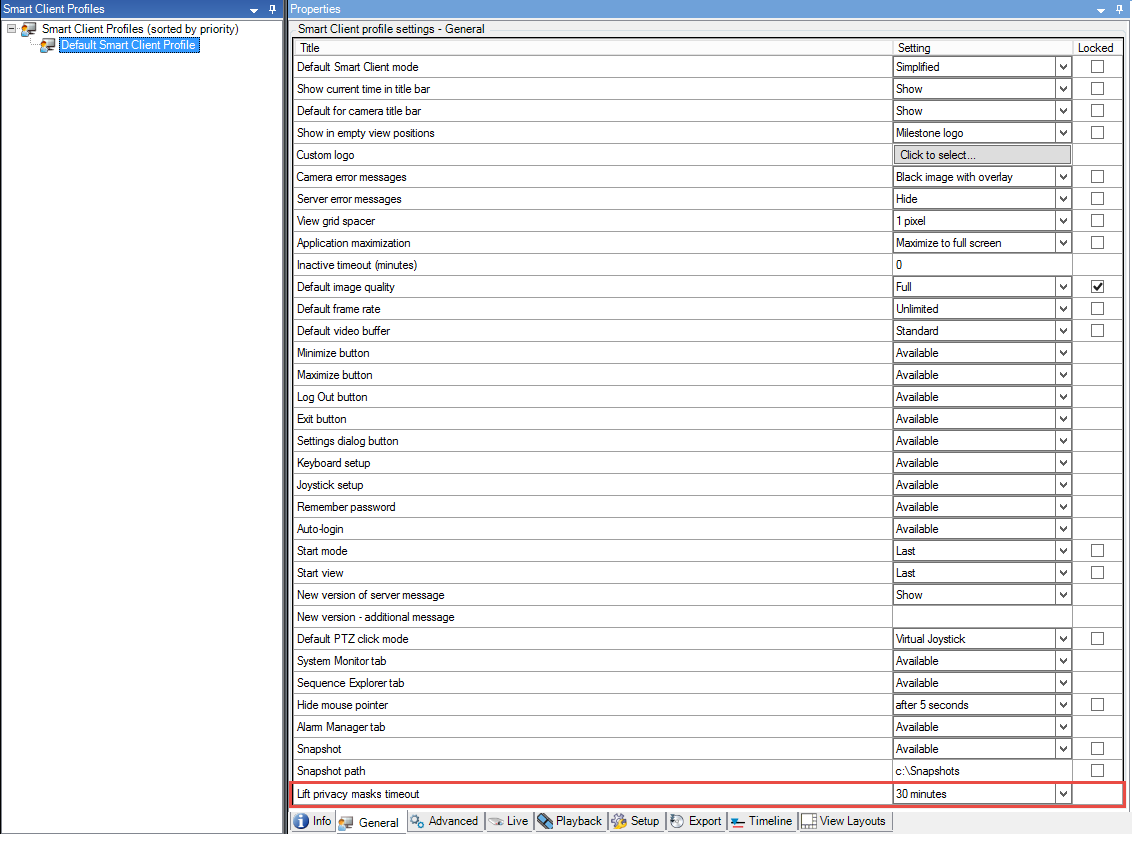Select Default Smart Client Profile in tree
This screenshot has height=855, width=1132.
click(x=128, y=45)
